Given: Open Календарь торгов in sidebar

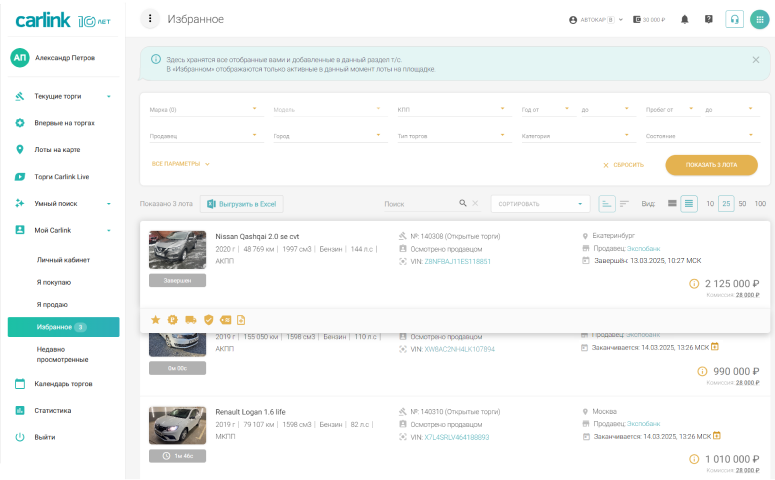Looking at the screenshot, I should (66, 383).
